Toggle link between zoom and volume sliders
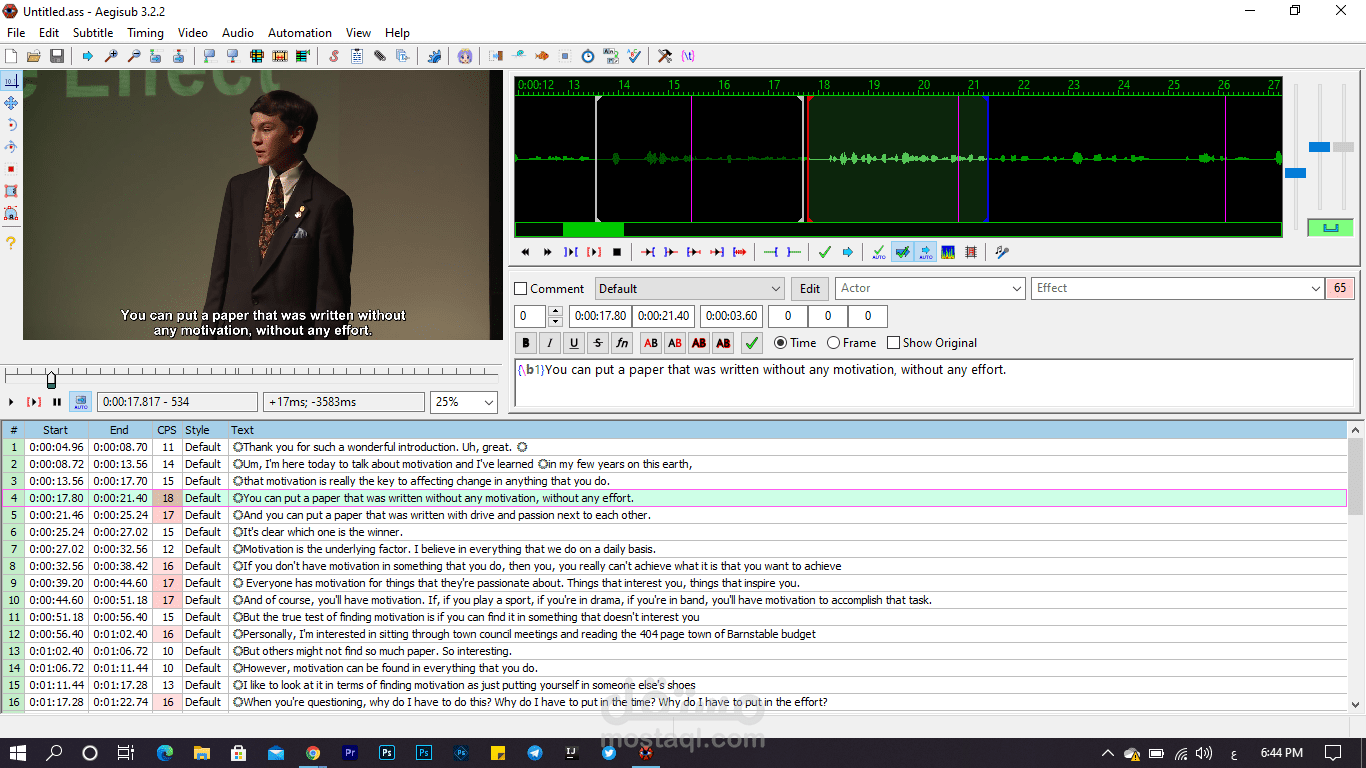This screenshot has width=1366, height=768. tap(1330, 228)
